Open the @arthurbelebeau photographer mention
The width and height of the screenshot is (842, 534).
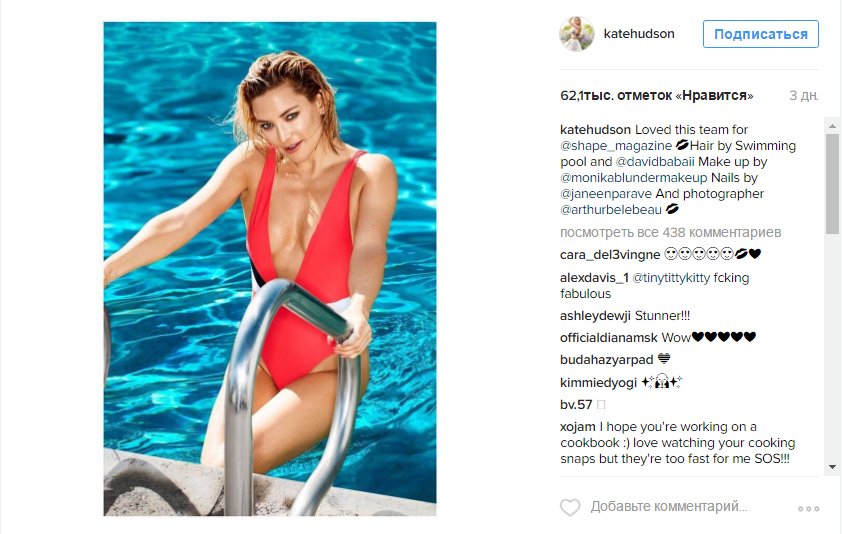tap(611, 210)
